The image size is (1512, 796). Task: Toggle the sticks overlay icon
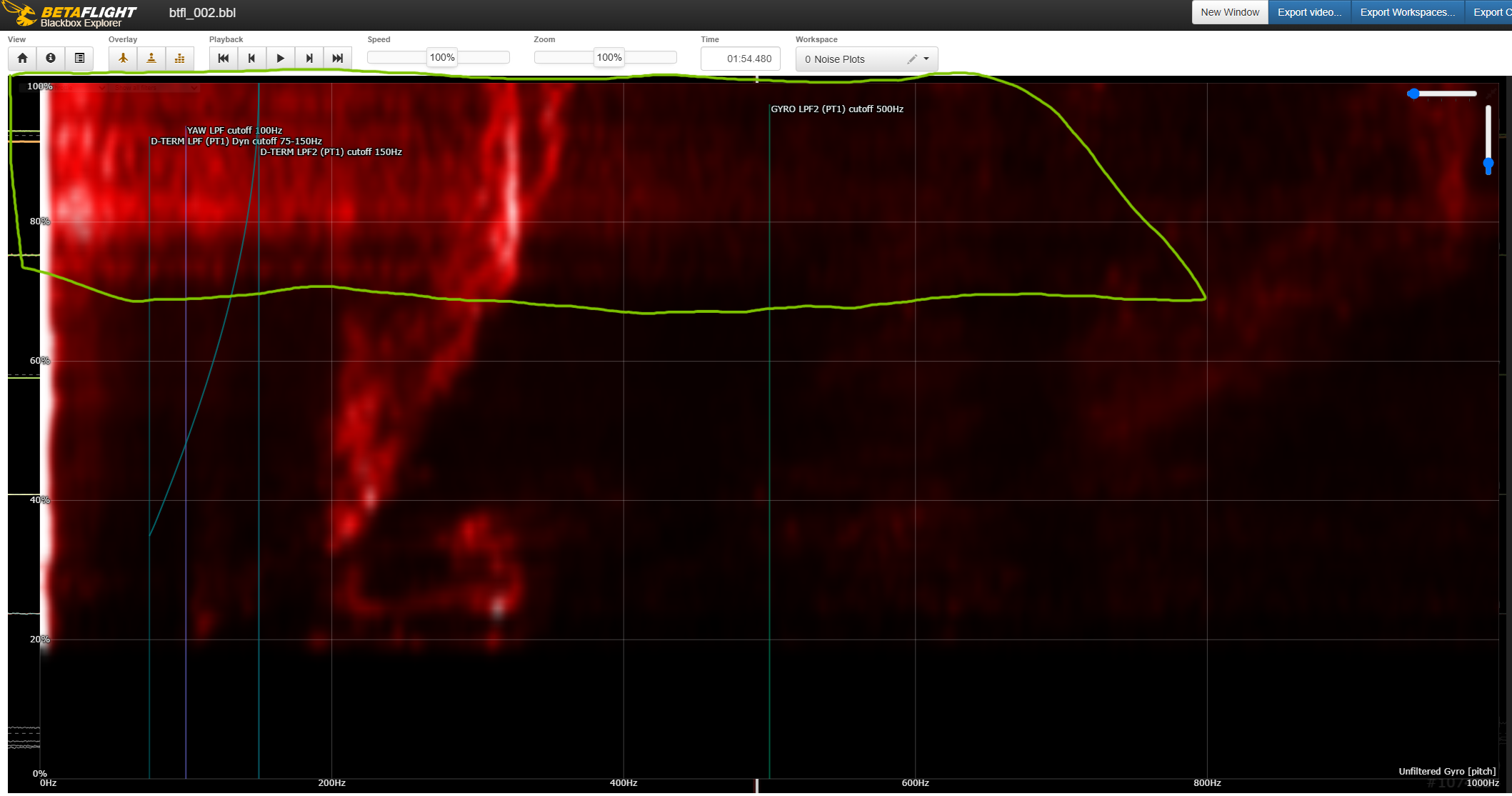click(x=151, y=59)
